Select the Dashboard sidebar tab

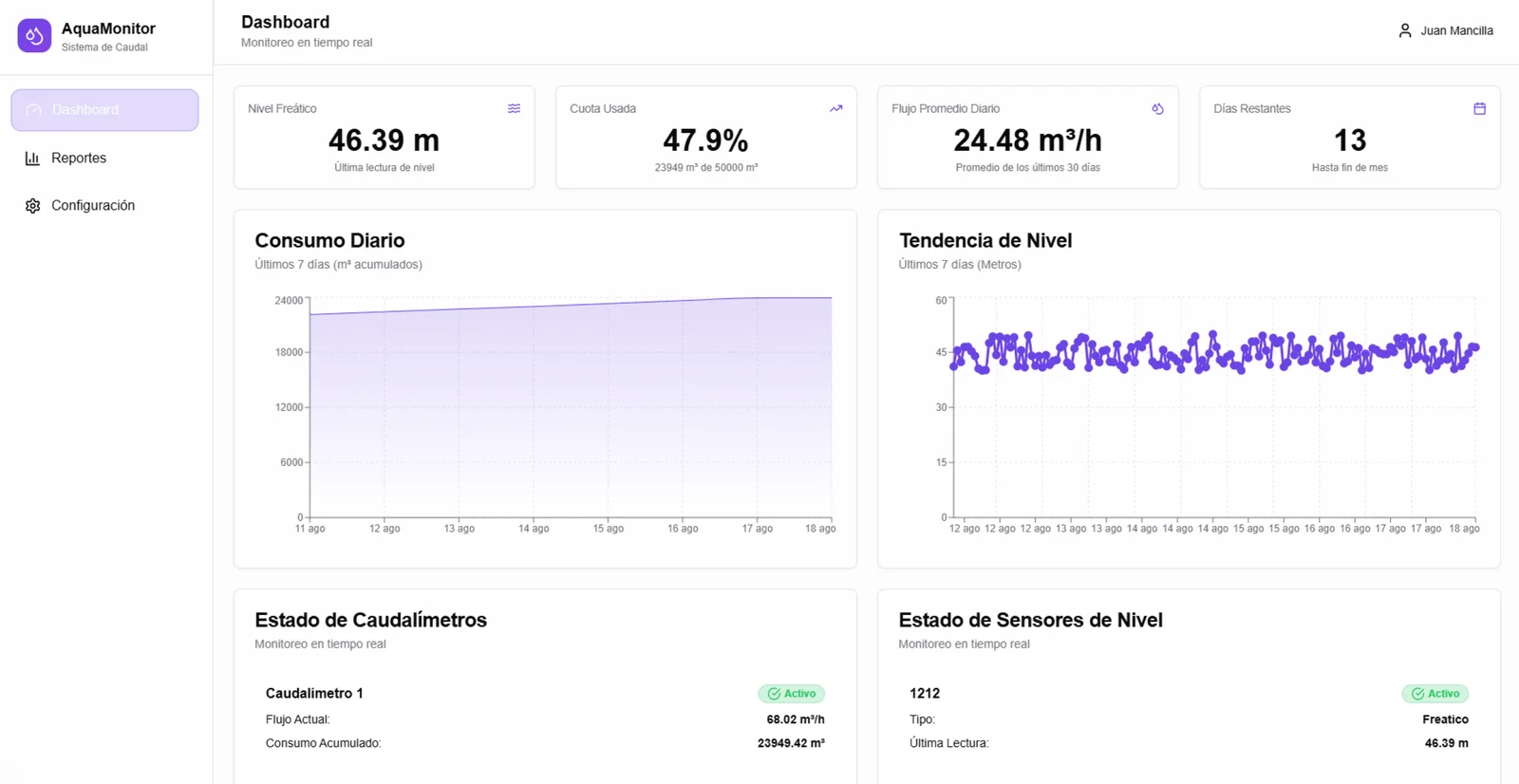[104, 110]
